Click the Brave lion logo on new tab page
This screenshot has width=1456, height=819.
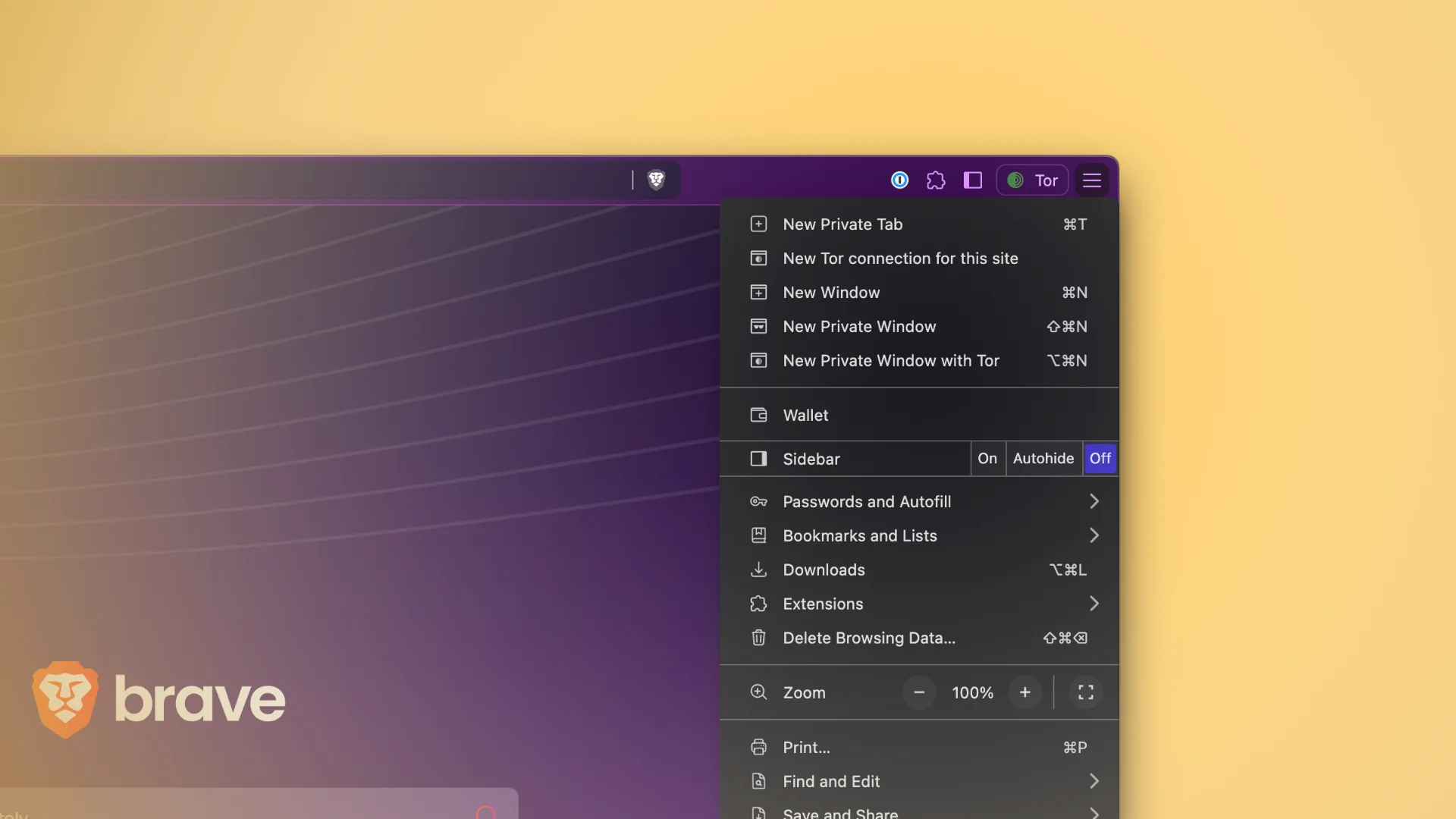click(65, 699)
